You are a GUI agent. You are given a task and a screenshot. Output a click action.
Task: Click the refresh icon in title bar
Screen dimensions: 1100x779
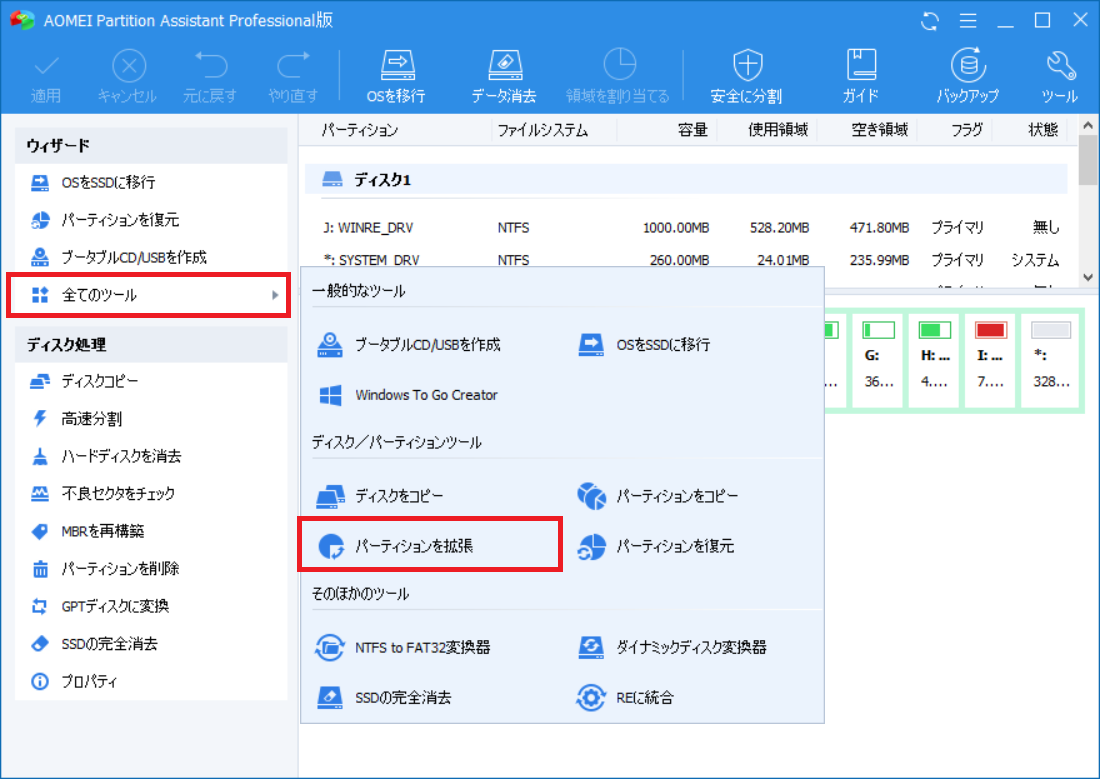point(930,21)
